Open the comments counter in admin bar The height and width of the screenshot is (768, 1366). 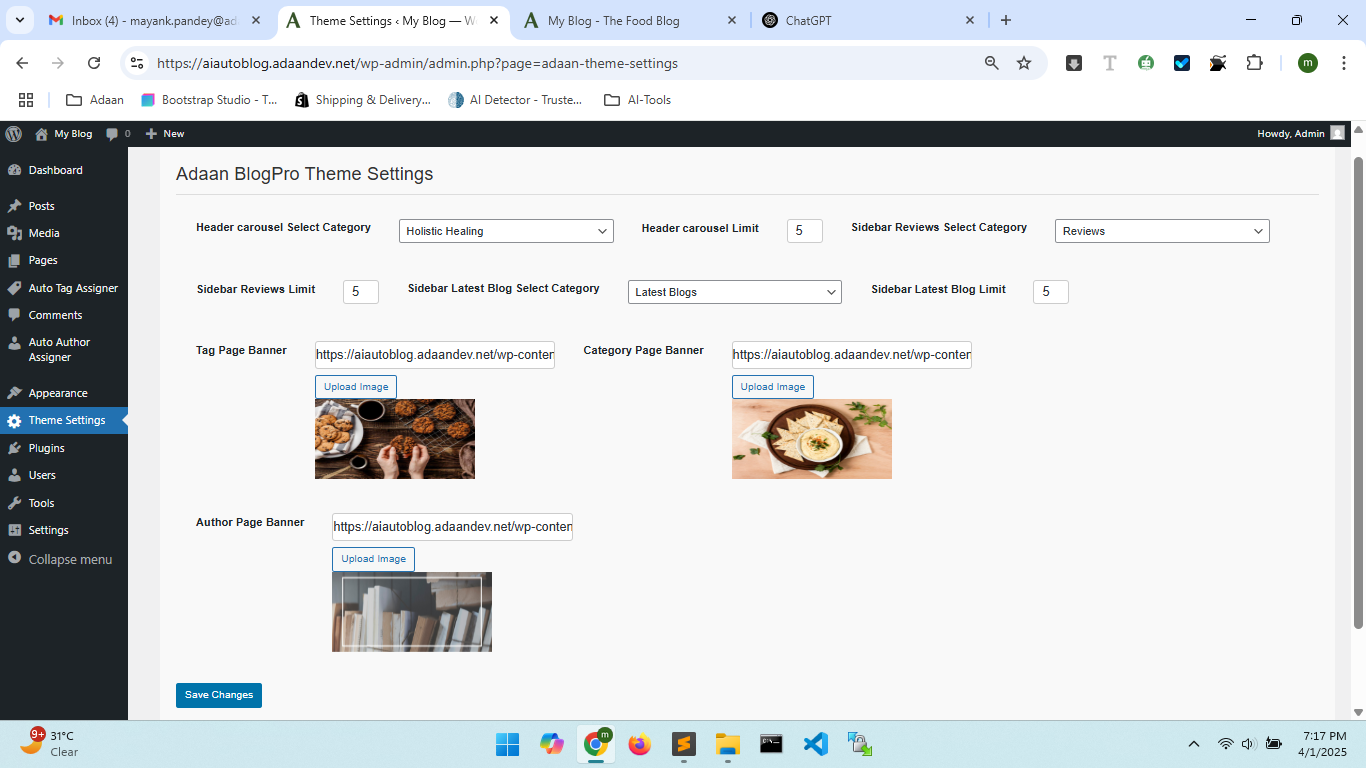click(x=117, y=133)
